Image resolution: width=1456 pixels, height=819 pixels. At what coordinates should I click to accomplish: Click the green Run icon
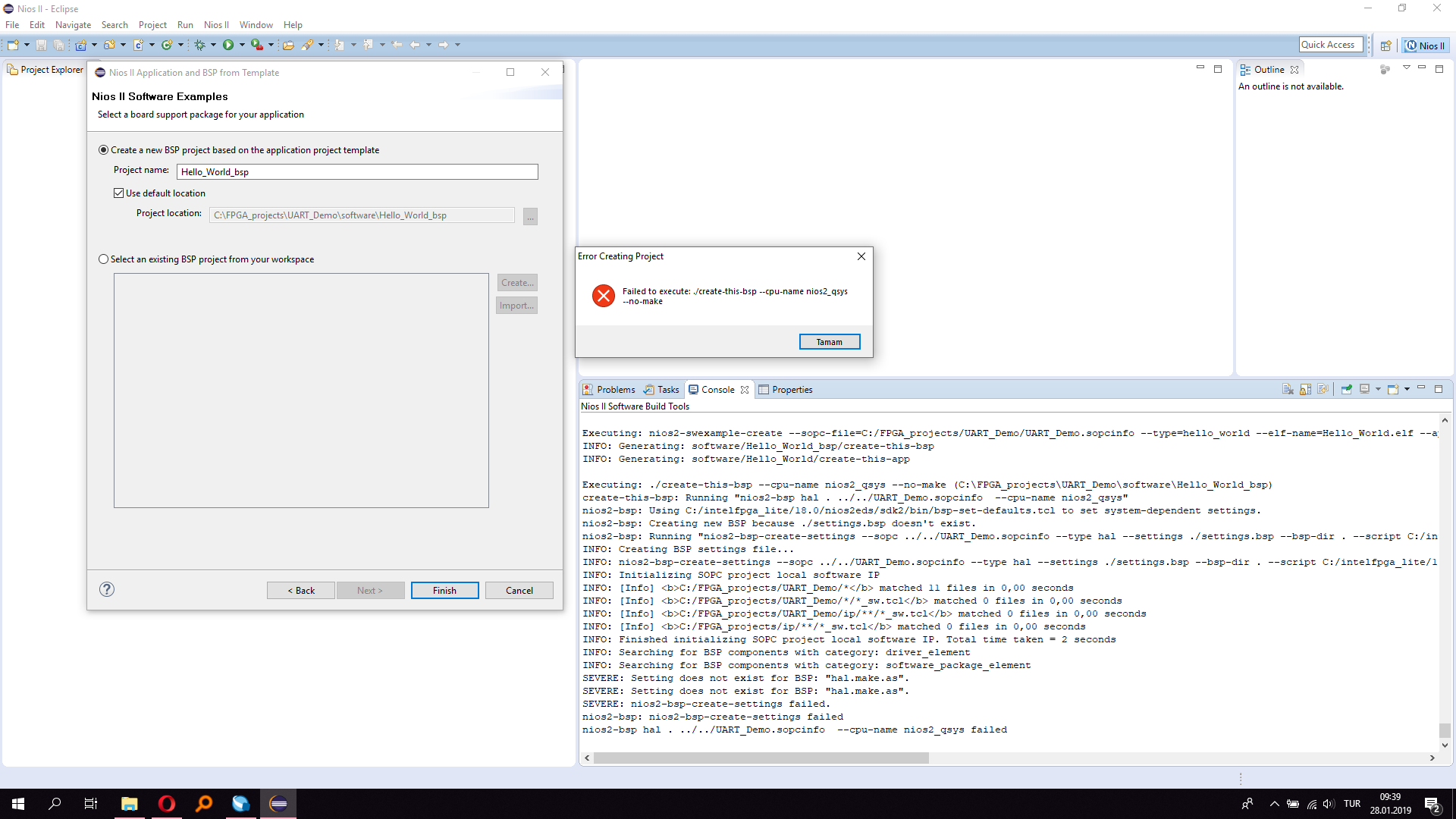[228, 45]
